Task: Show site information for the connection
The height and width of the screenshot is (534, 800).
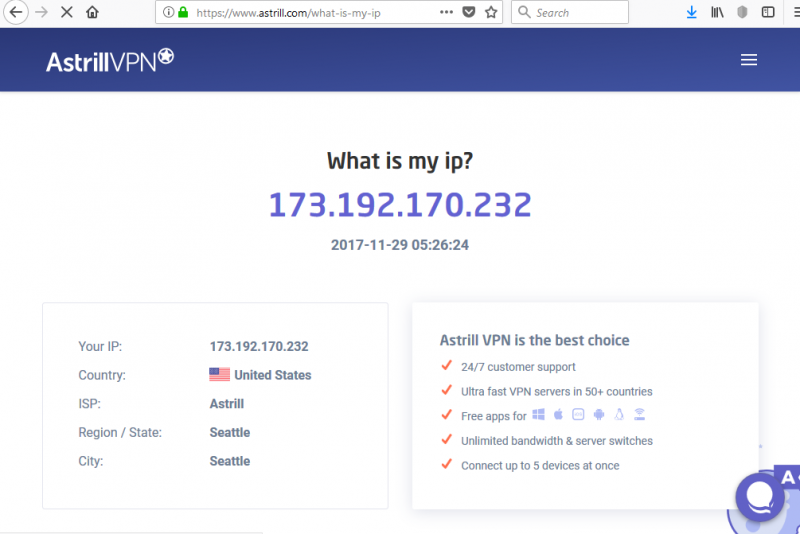Action: coord(167,13)
